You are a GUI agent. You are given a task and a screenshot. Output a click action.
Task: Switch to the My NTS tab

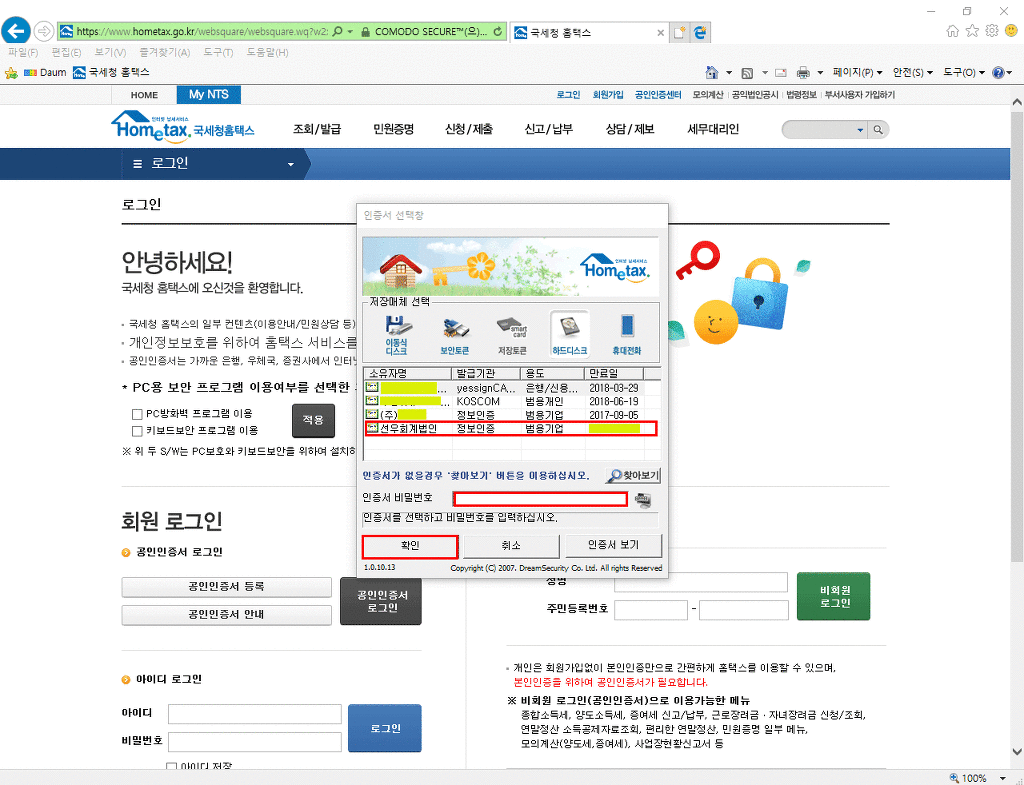coord(209,95)
